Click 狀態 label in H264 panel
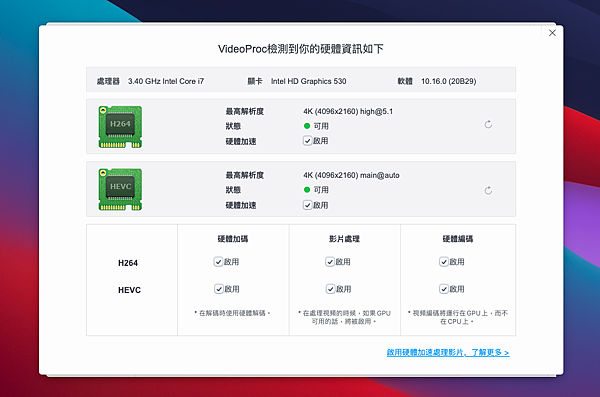Image resolution: width=600 pixels, height=397 pixels. [x=233, y=126]
